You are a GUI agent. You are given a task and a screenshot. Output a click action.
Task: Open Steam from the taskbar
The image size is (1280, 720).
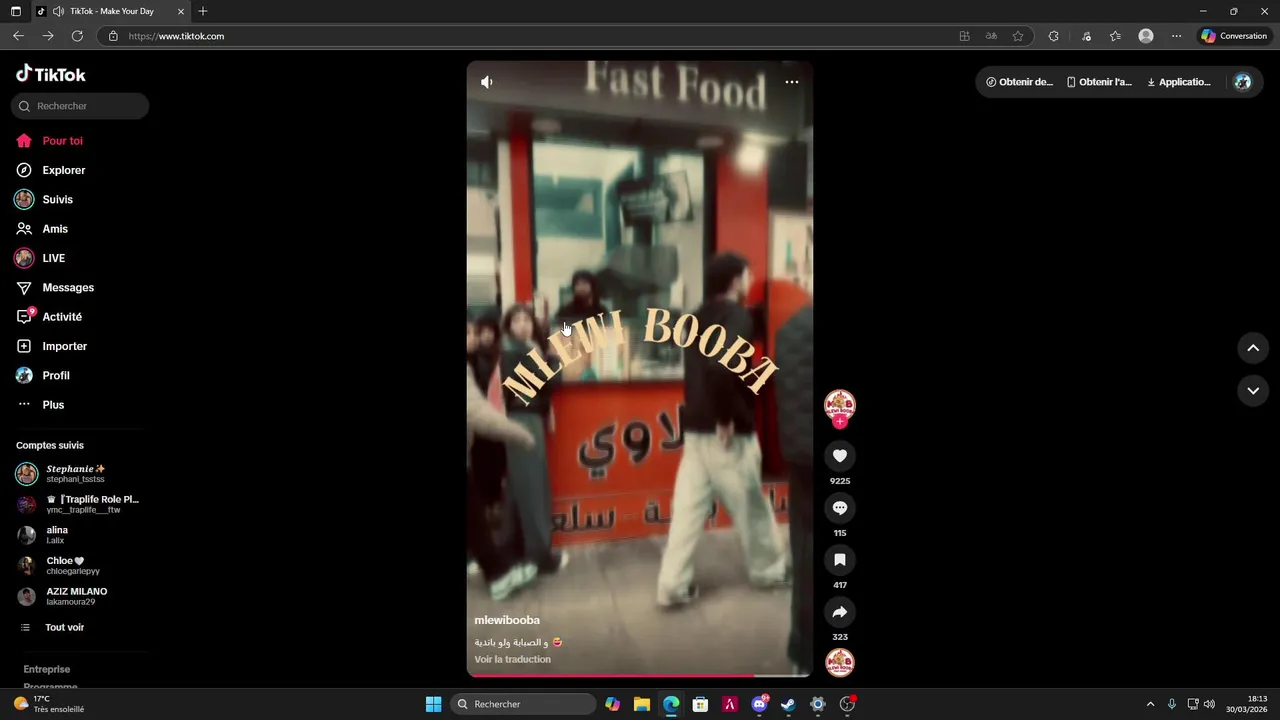coord(788,704)
